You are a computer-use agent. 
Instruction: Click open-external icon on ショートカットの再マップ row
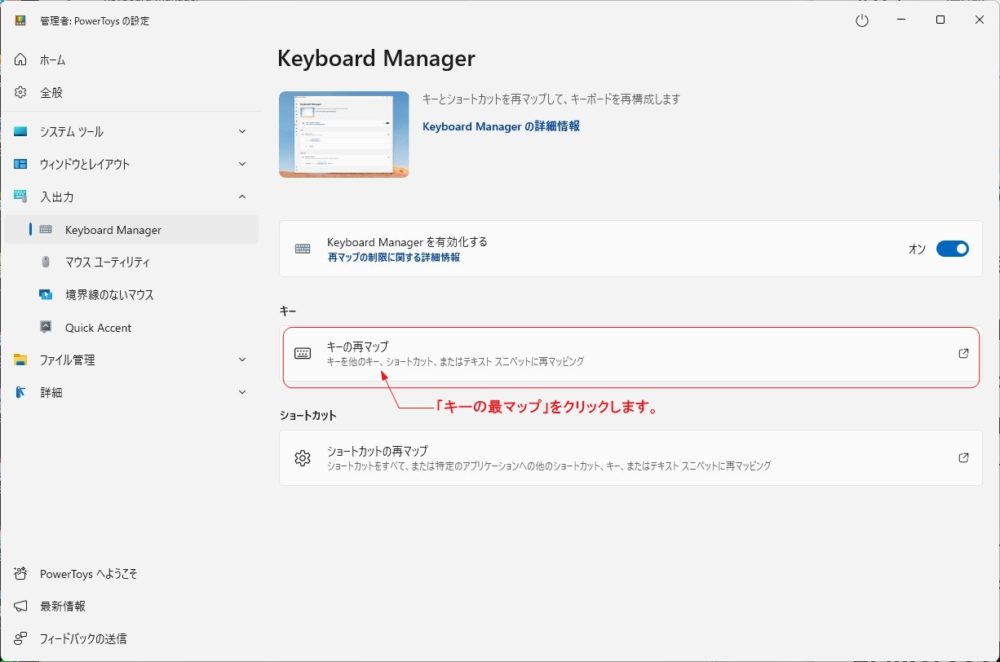[x=963, y=458]
